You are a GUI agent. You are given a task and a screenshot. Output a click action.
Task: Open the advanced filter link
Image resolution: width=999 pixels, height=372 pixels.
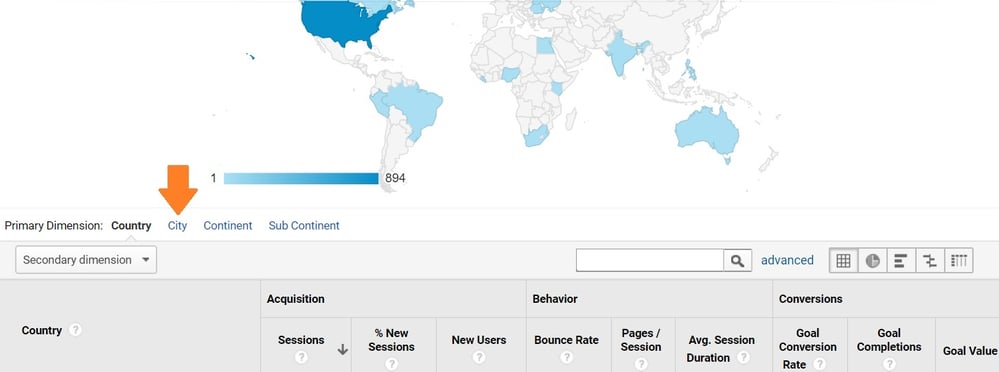tap(787, 260)
